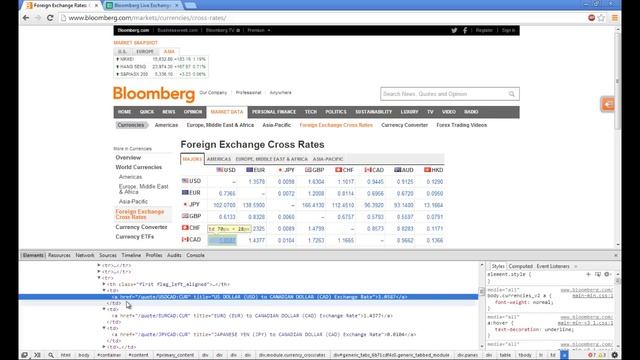Switch market snapshot to EUROPE tab
This screenshot has height=360, width=640.
[x=145, y=52]
